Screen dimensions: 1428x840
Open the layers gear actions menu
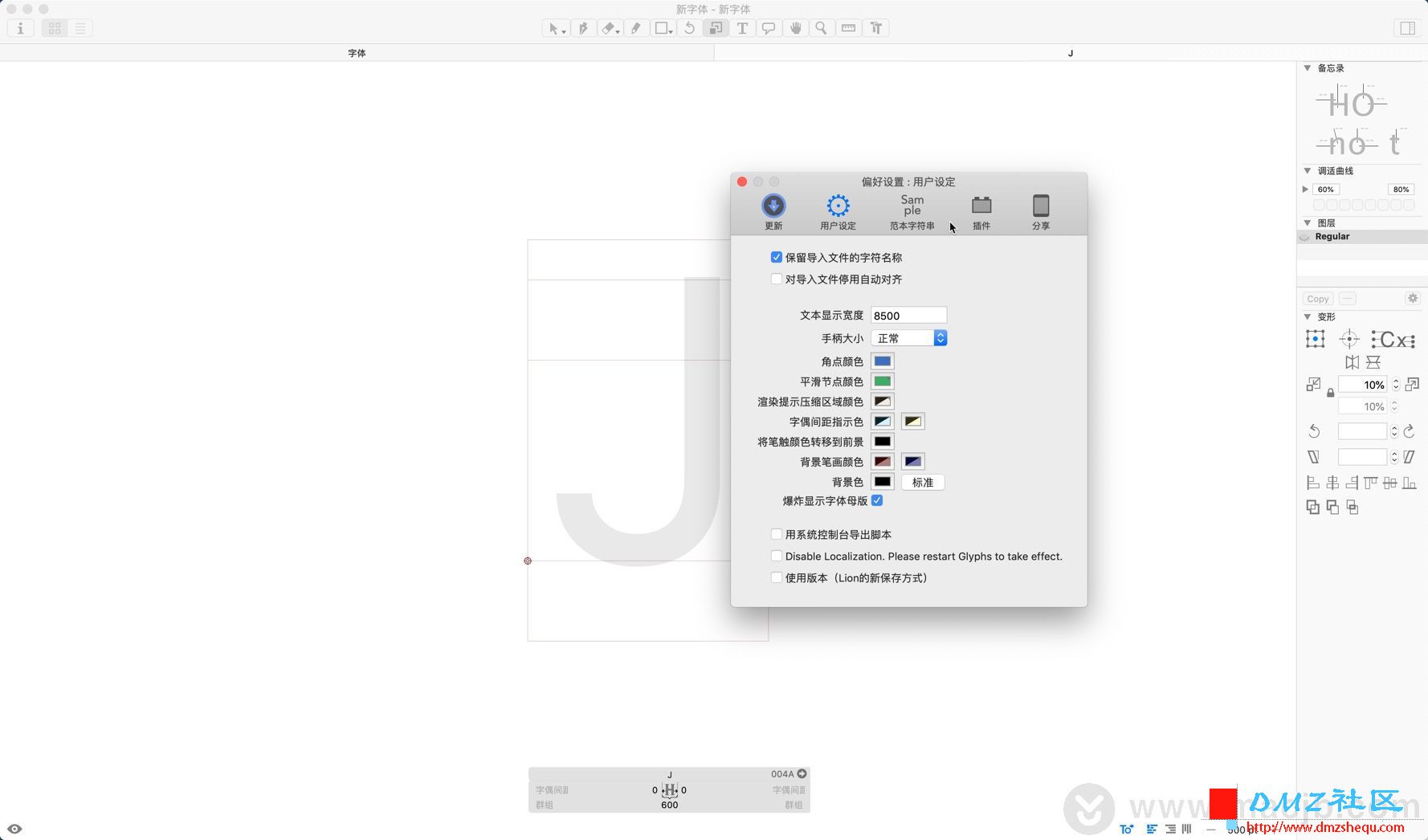coord(1412,298)
